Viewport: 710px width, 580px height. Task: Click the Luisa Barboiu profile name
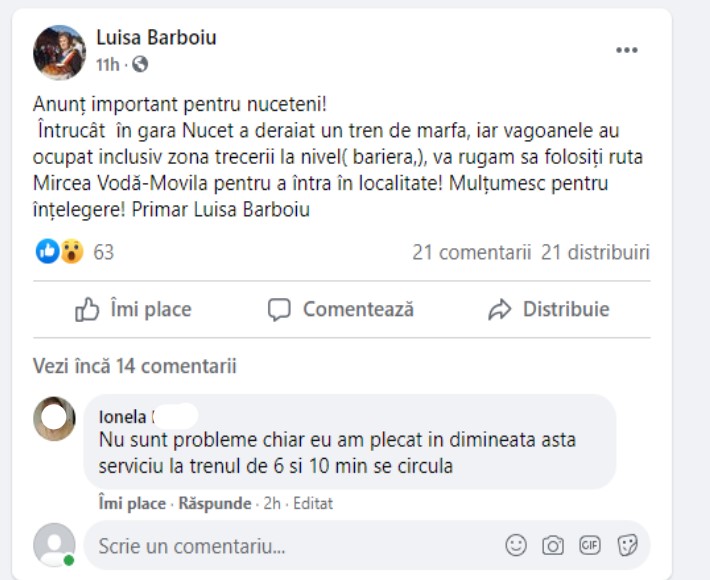pos(156,38)
